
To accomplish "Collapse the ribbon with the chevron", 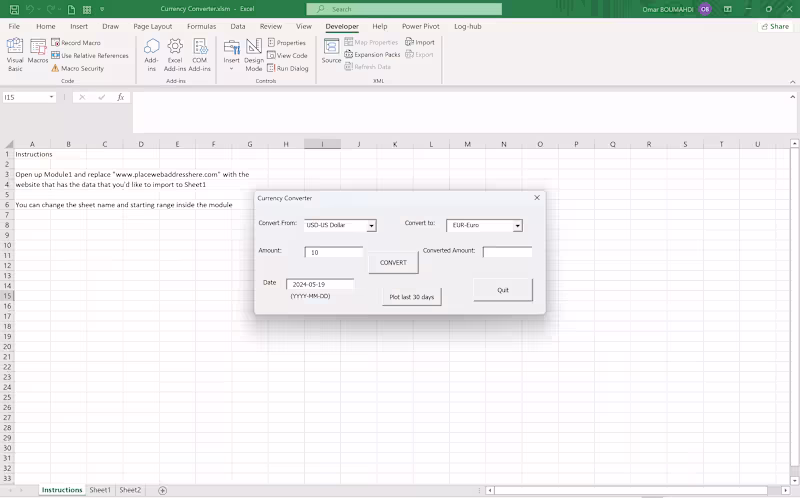I will point(792,82).
